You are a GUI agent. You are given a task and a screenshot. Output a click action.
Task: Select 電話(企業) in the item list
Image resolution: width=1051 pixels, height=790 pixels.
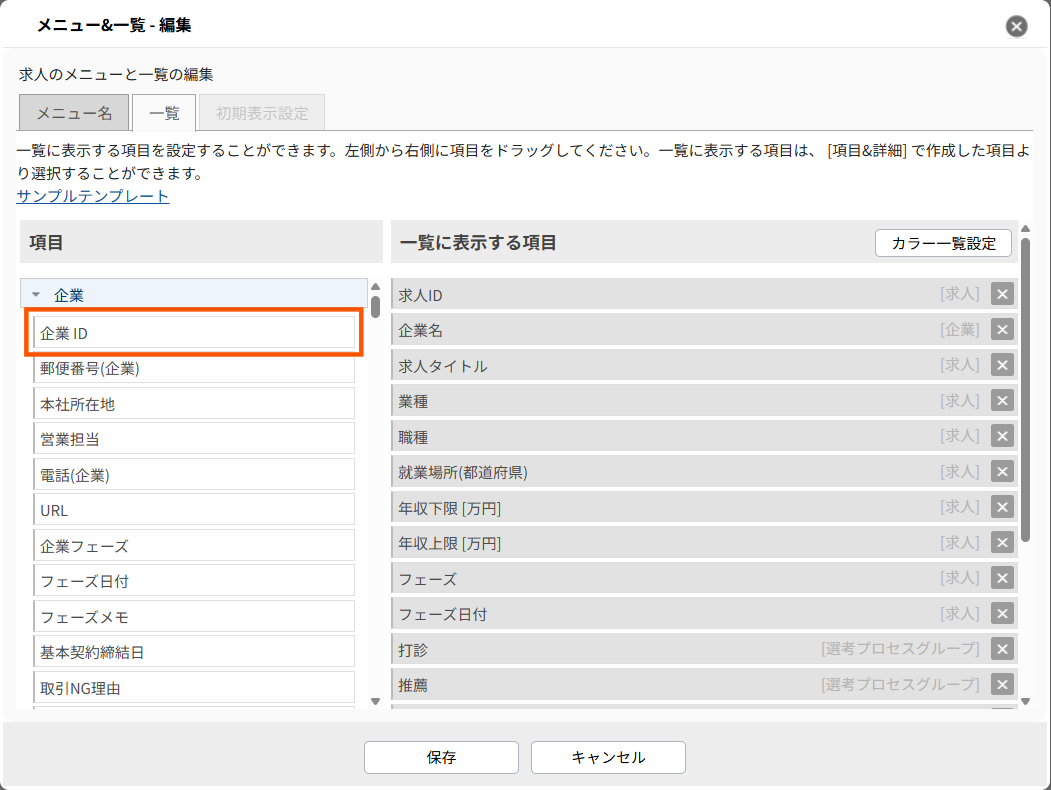[194, 475]
